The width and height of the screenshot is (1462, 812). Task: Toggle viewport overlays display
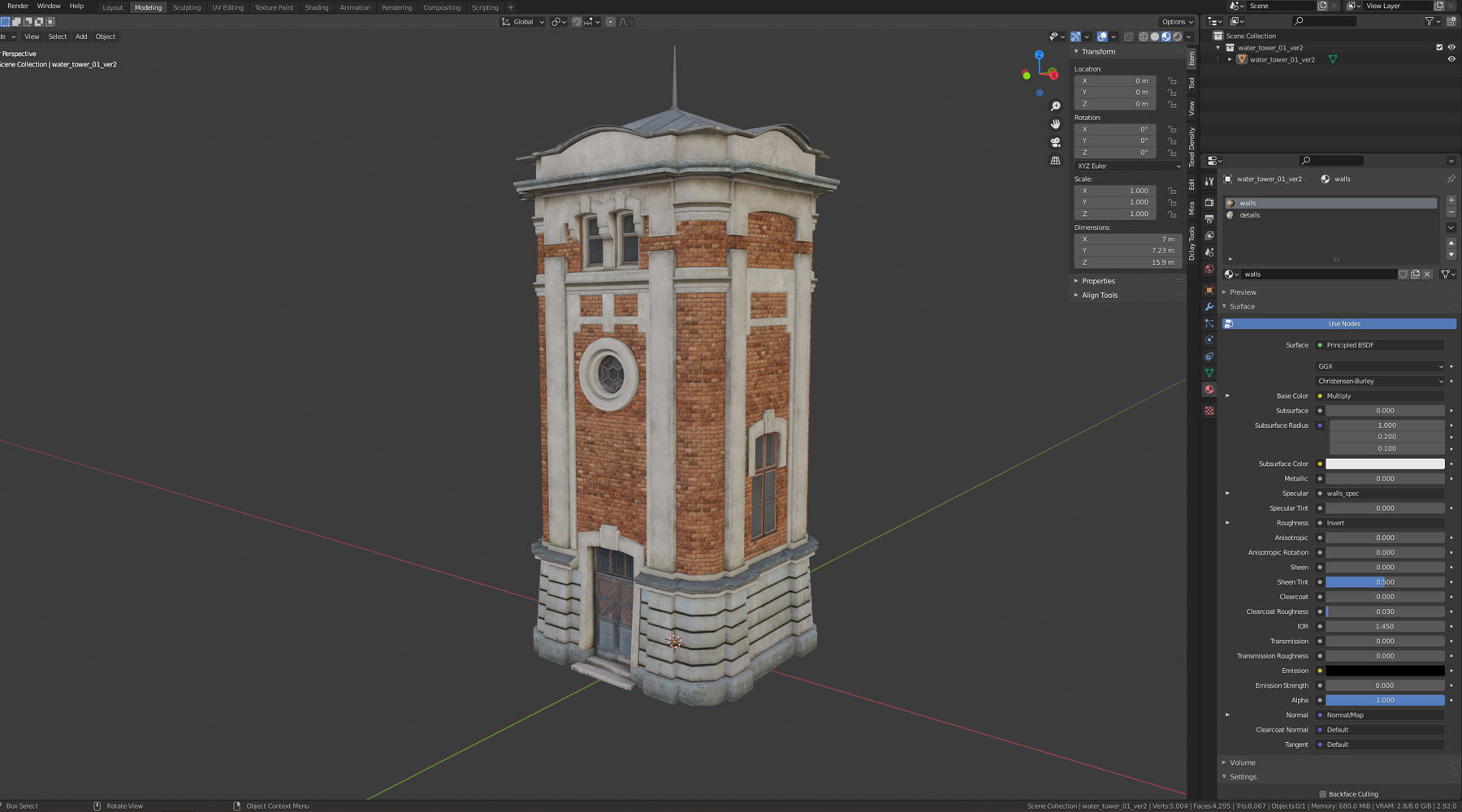pos(1102,37)
